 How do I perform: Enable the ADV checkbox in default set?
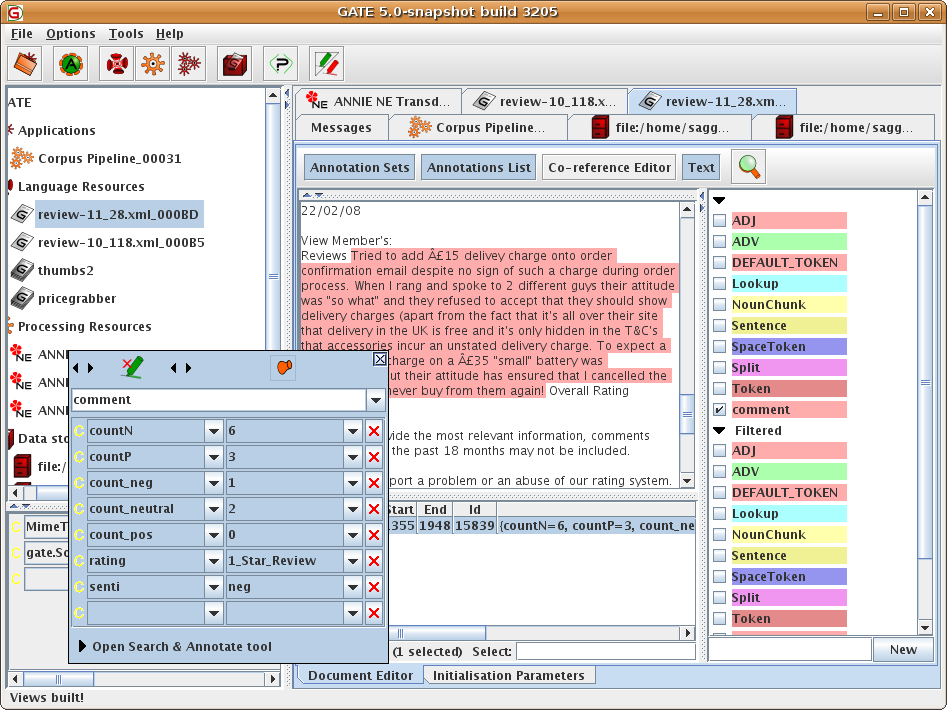[719, 241]
